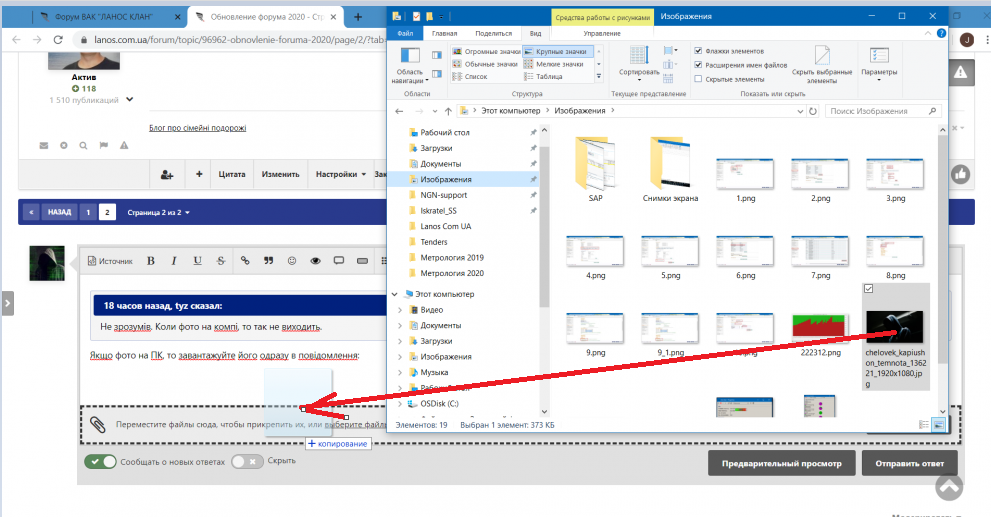Click the Bold icon in forum editor
The image size is (991, 517).
pyautogui.click(x=151, y=261)
